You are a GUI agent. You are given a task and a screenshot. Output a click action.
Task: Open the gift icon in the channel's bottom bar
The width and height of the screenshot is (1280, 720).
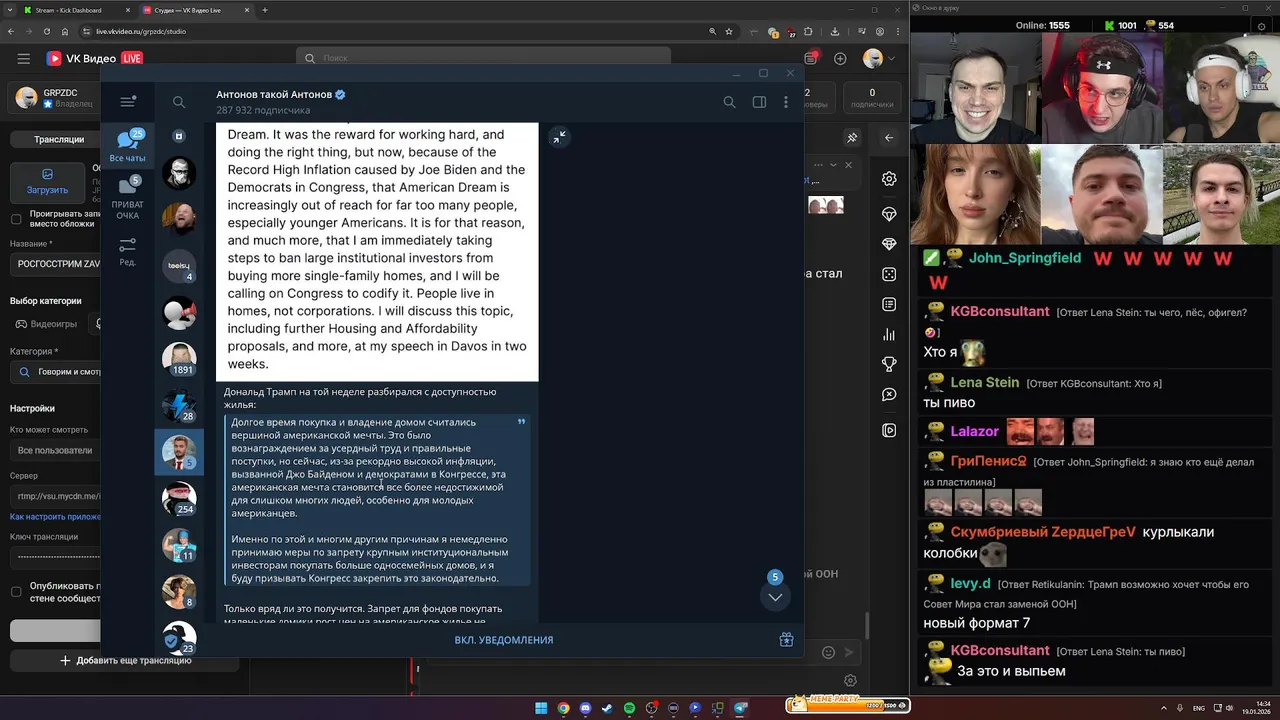[x=787, y=640]
